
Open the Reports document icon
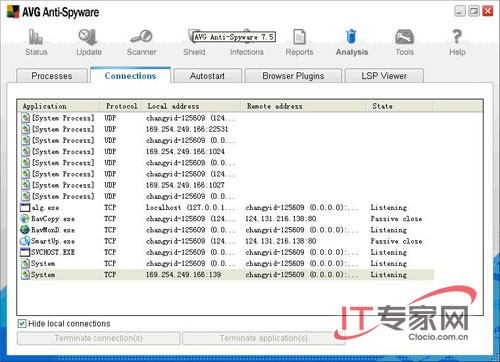(x=299, y=37)
